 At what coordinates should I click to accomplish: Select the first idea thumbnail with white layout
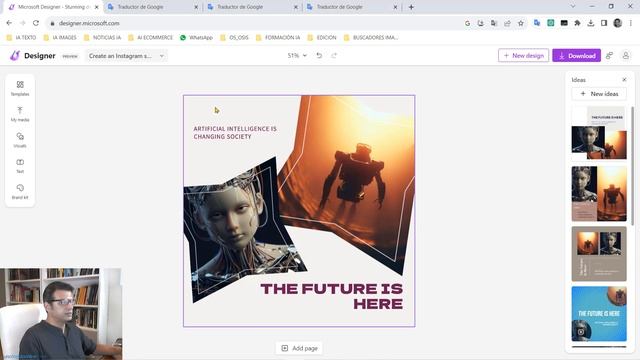tap(599, 133)
